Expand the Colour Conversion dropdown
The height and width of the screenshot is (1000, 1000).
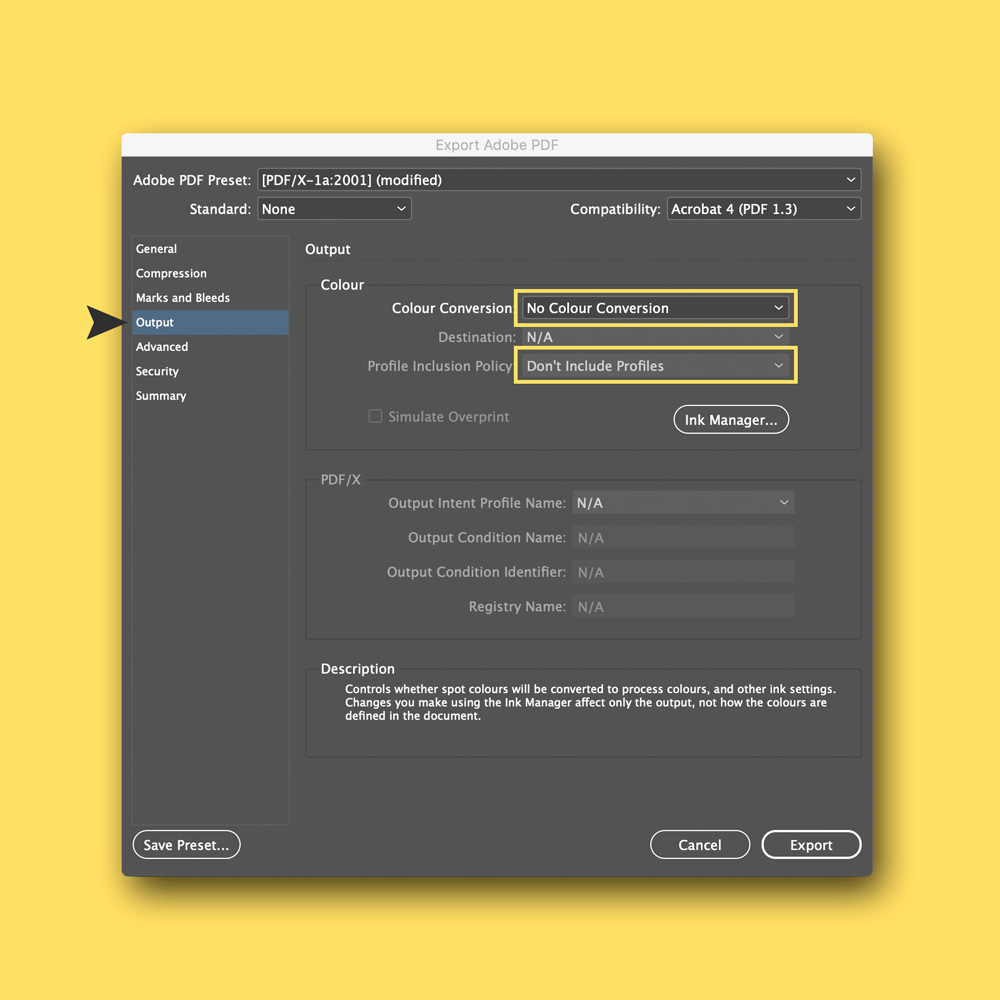(x=655, y=308)
